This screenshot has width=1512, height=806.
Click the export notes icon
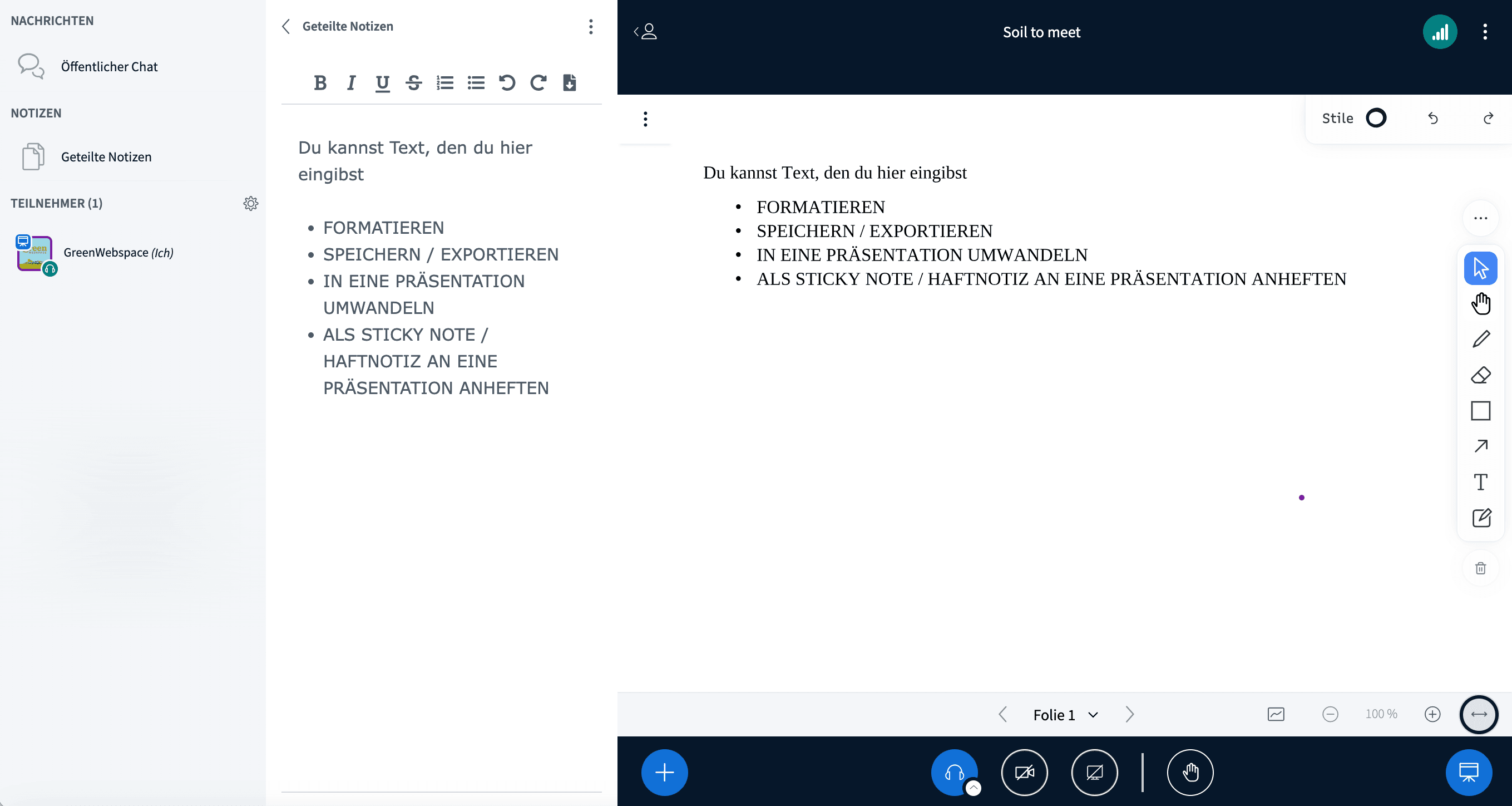569,83
